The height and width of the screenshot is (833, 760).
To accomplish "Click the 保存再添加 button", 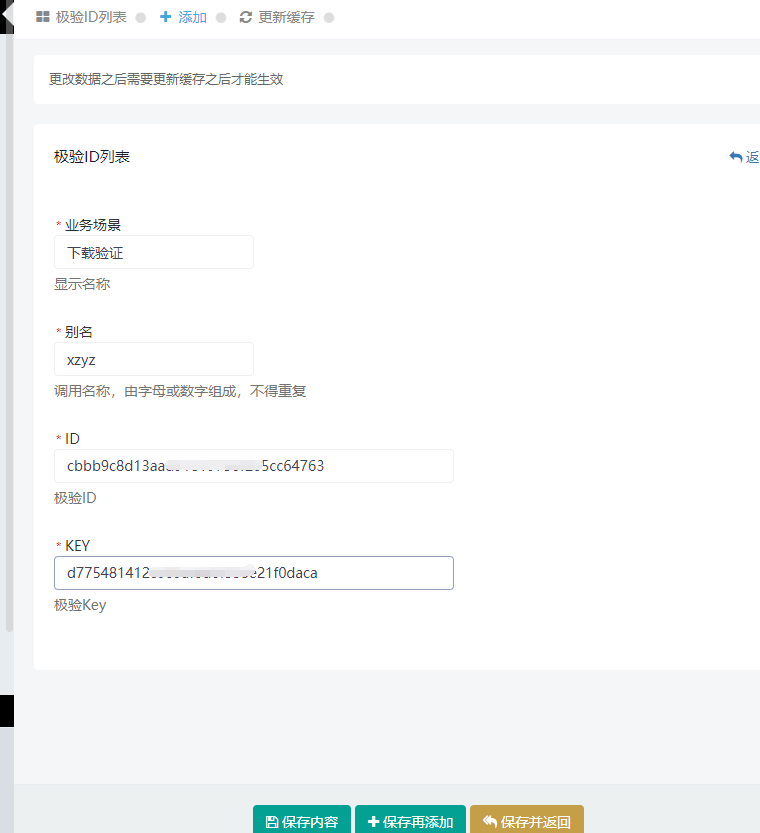I will click(410, 819).
